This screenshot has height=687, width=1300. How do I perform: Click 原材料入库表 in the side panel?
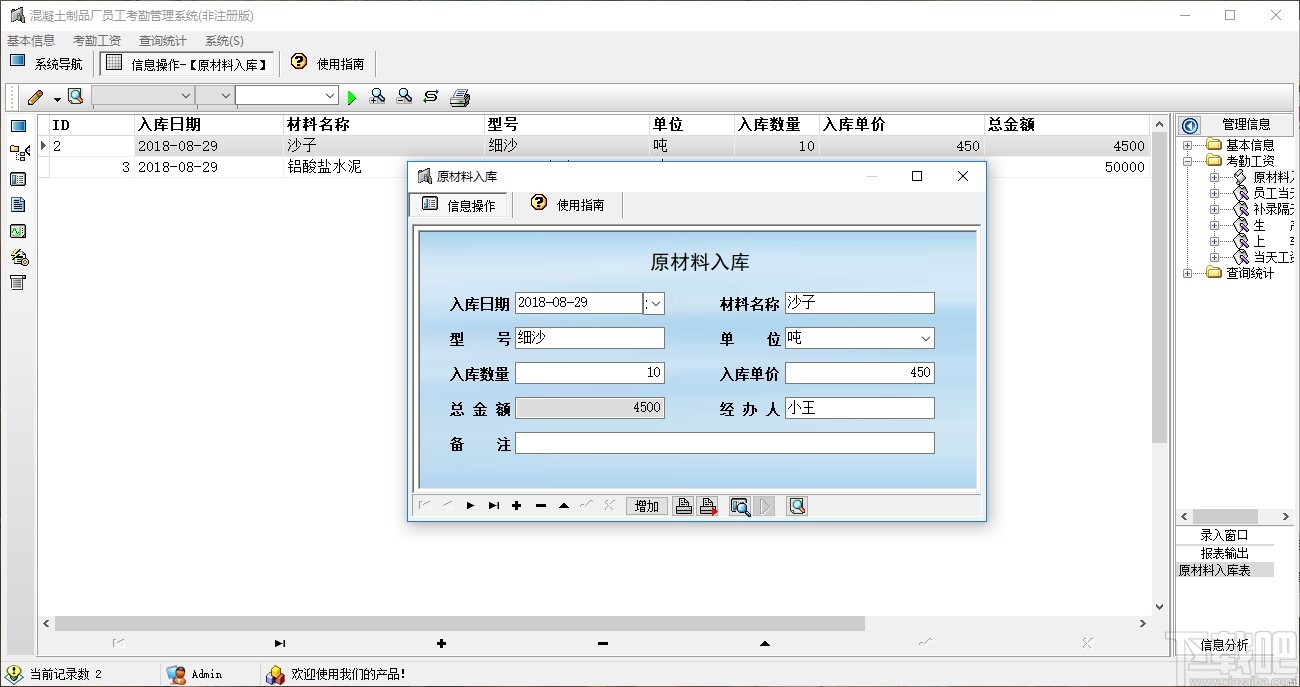1225,570
